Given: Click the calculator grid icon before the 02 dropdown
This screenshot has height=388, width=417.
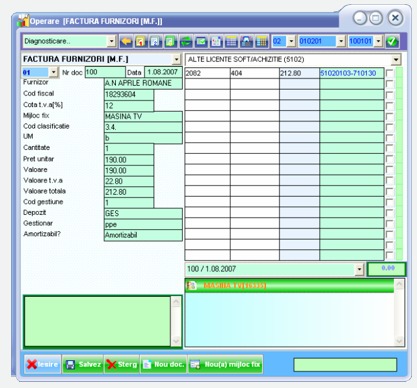Looking at the screenshot, I should [262, 41].
